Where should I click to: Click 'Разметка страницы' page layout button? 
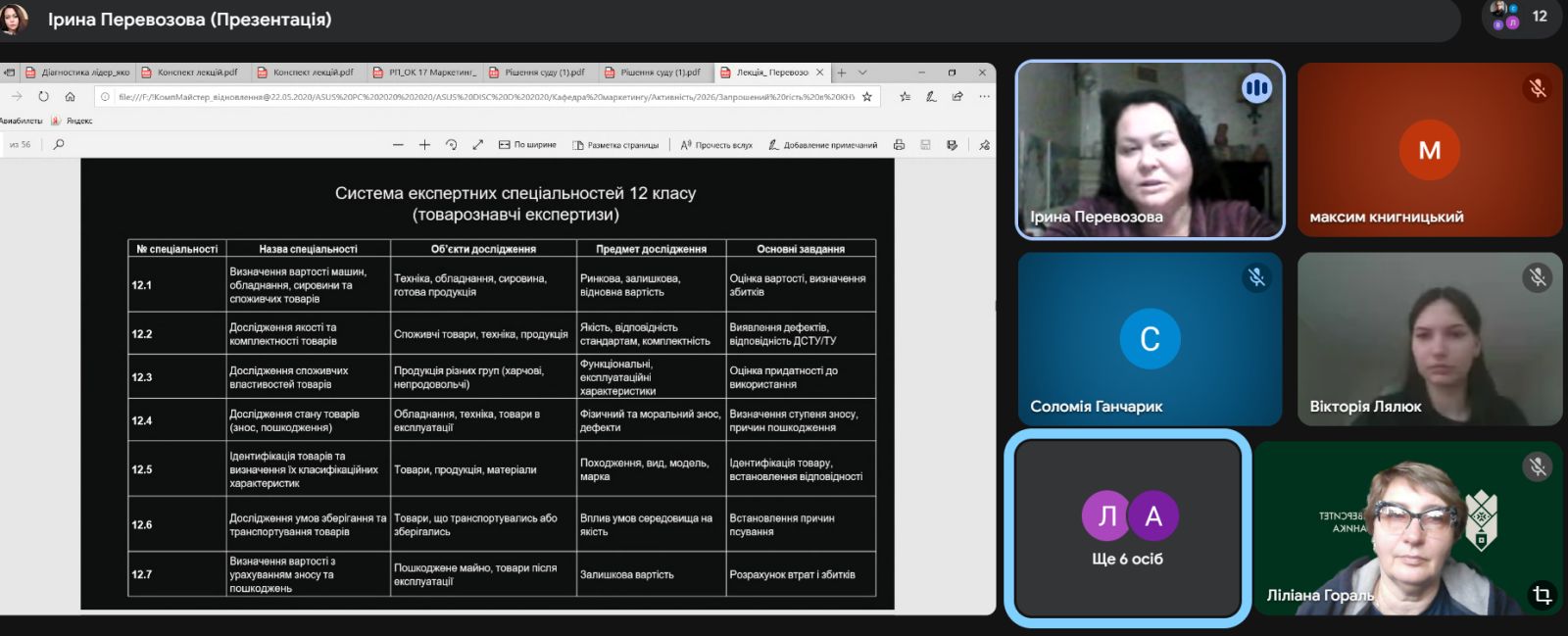pyautogui.click(x=615, y=145)
